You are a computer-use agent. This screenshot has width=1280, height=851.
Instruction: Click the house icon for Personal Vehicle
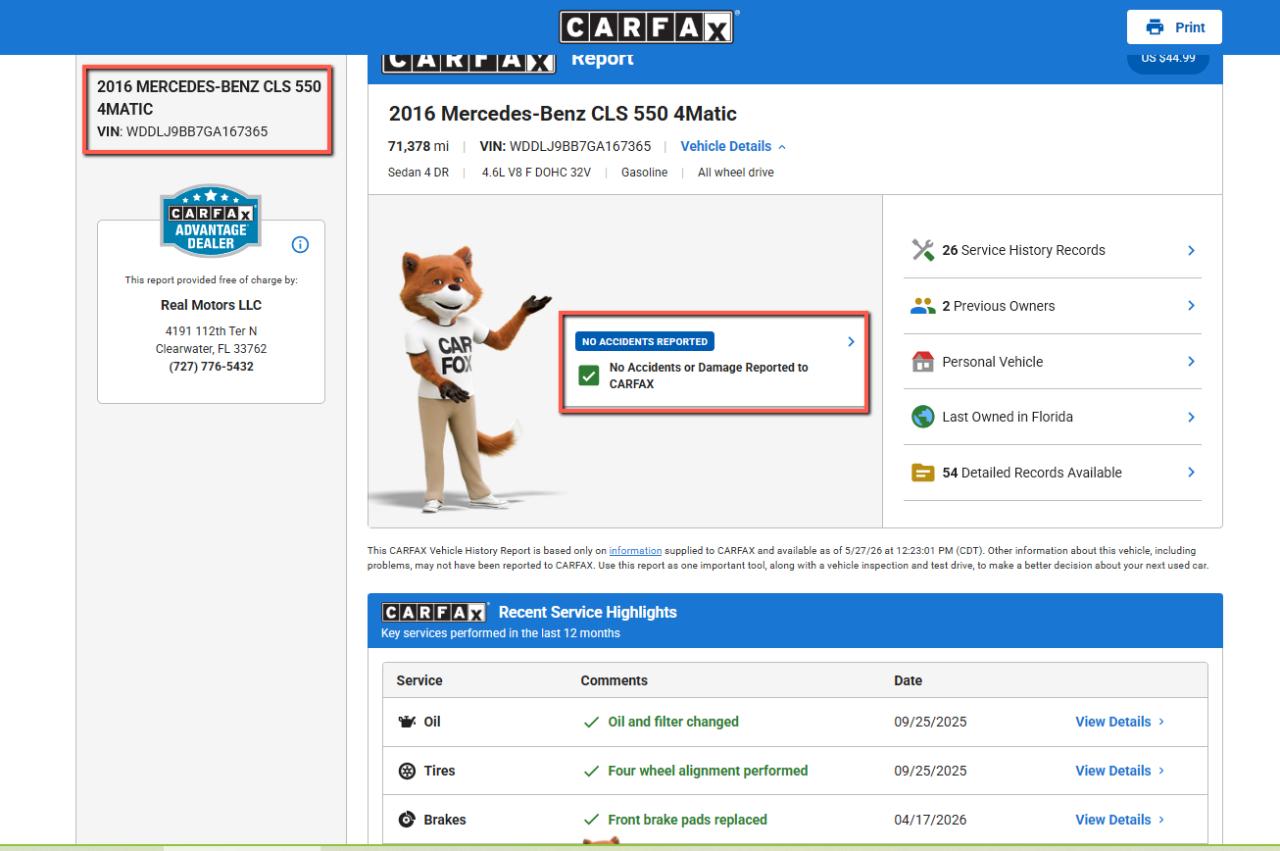pos(923,362)
